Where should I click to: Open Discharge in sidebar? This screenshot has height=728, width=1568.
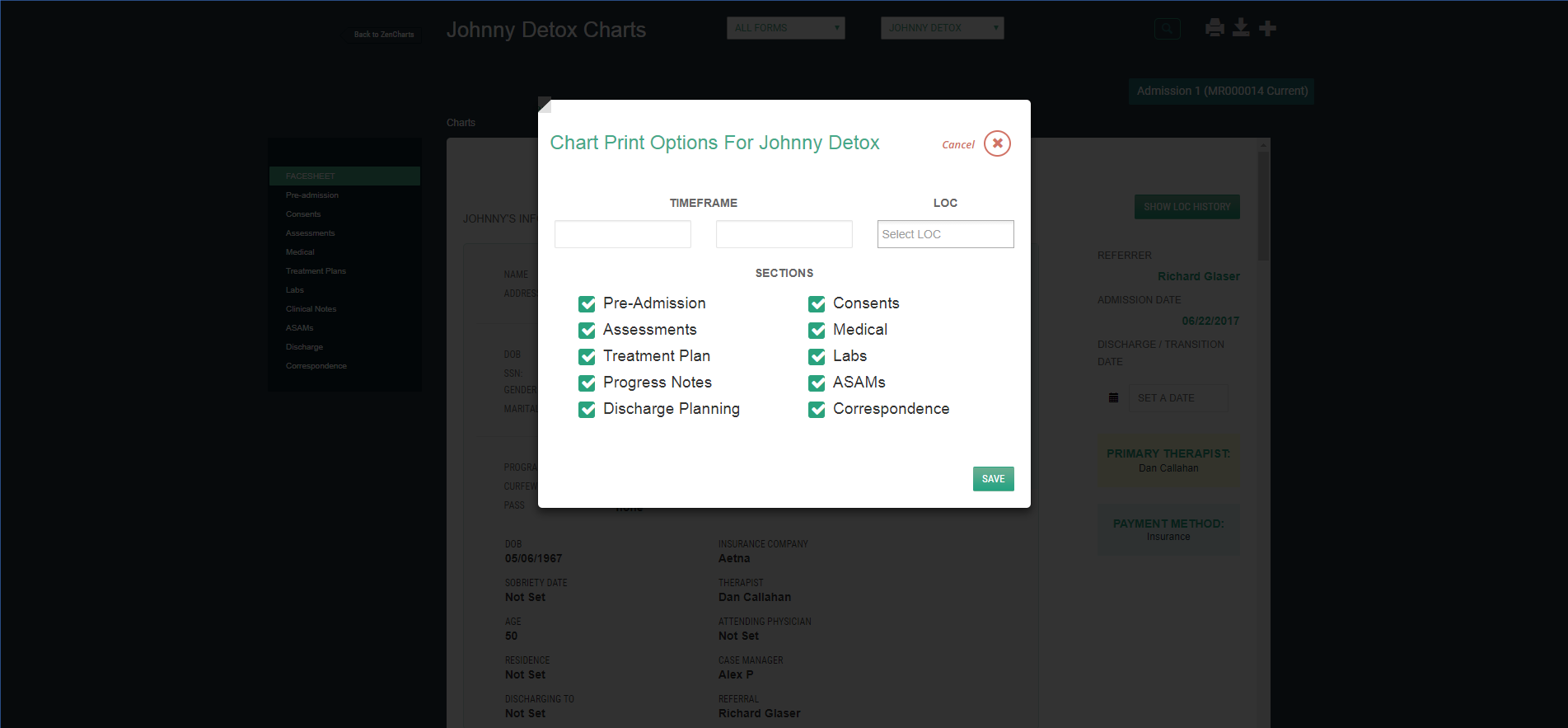(x=304, y=347)
